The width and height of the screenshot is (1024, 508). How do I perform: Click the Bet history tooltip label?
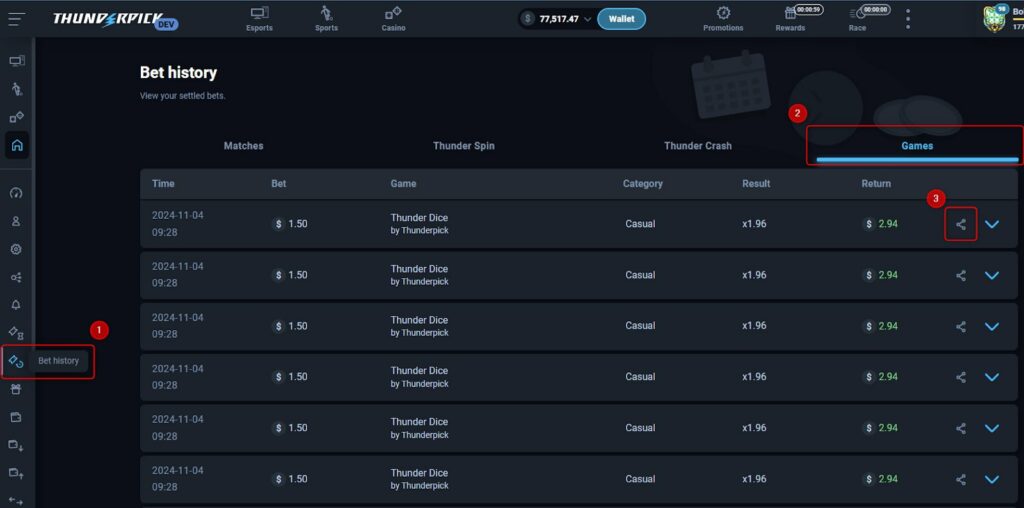tap(58, 361)
